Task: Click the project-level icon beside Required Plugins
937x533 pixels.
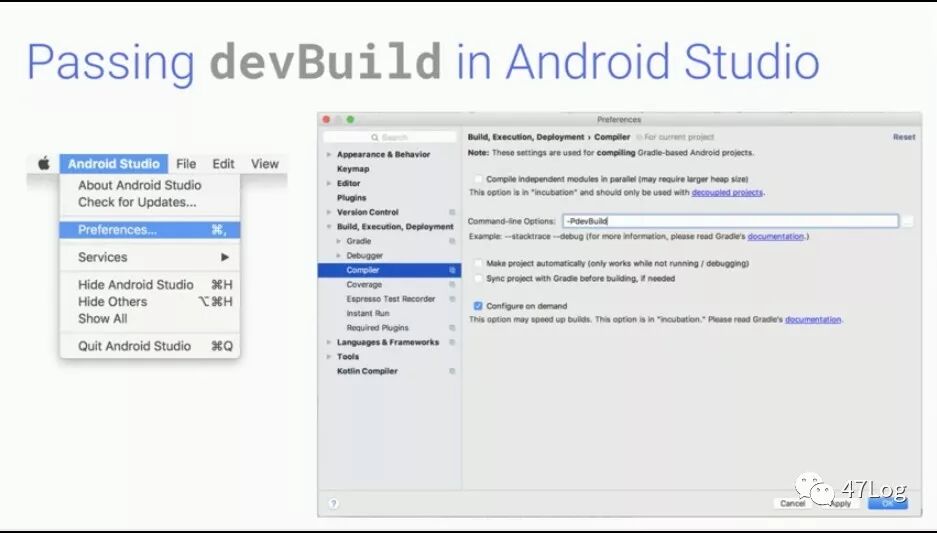Action: (x=452, y=327)
